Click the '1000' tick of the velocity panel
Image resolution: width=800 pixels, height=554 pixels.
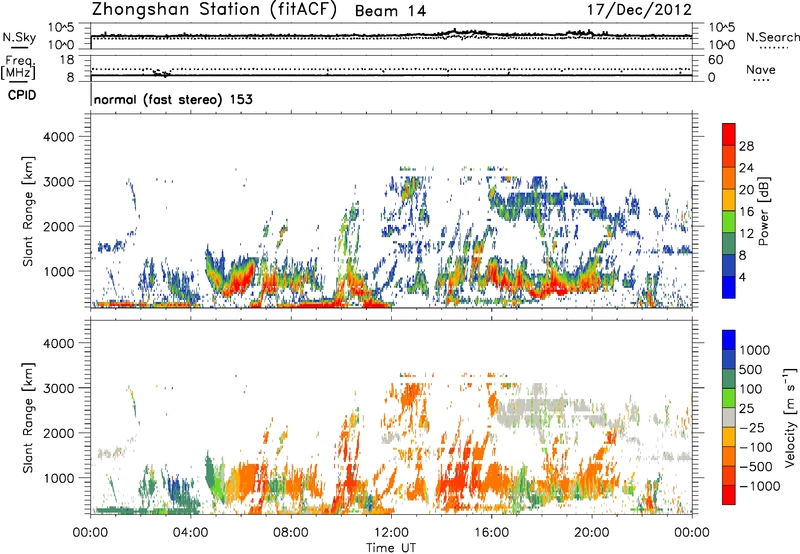(x=58, y=477)
